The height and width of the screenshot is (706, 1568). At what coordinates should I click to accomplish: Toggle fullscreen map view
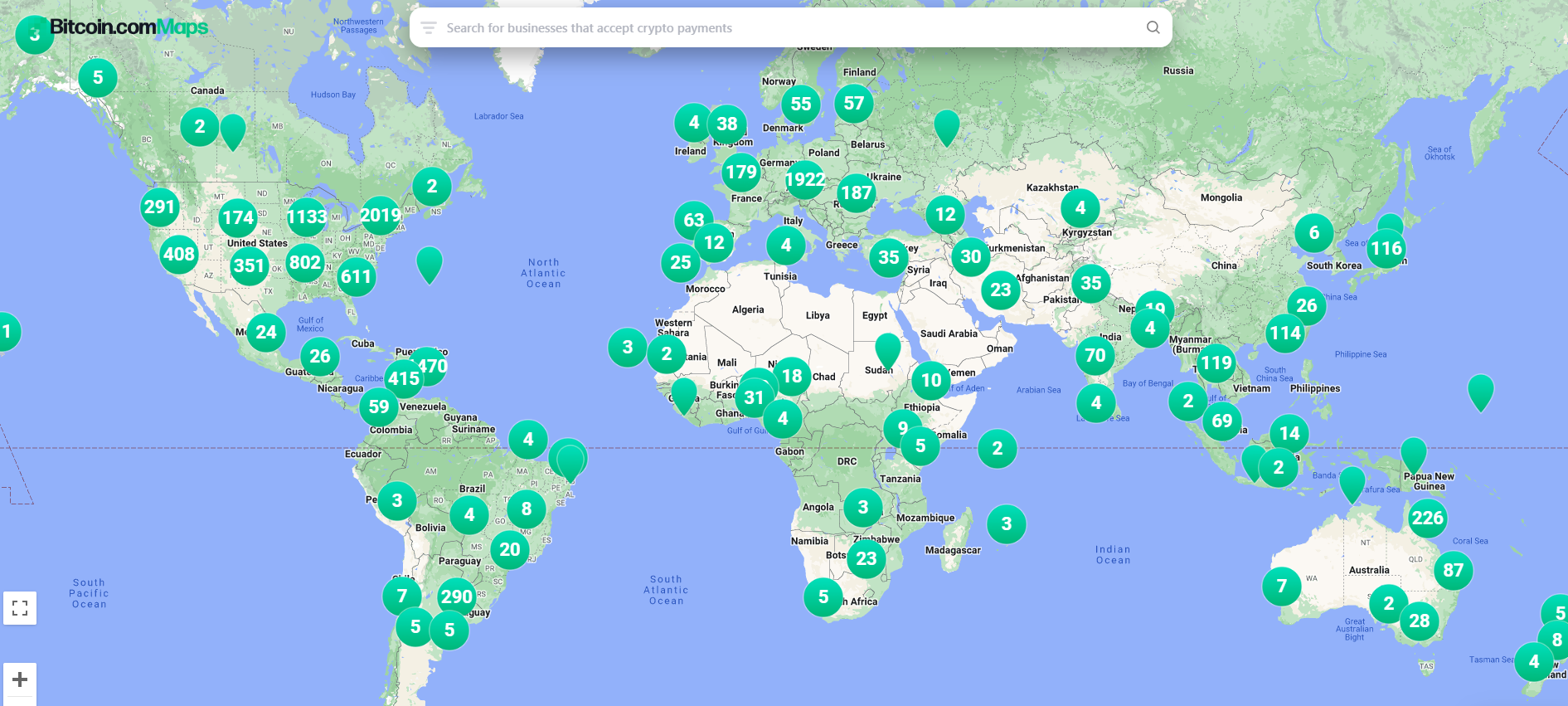[20, 607]
